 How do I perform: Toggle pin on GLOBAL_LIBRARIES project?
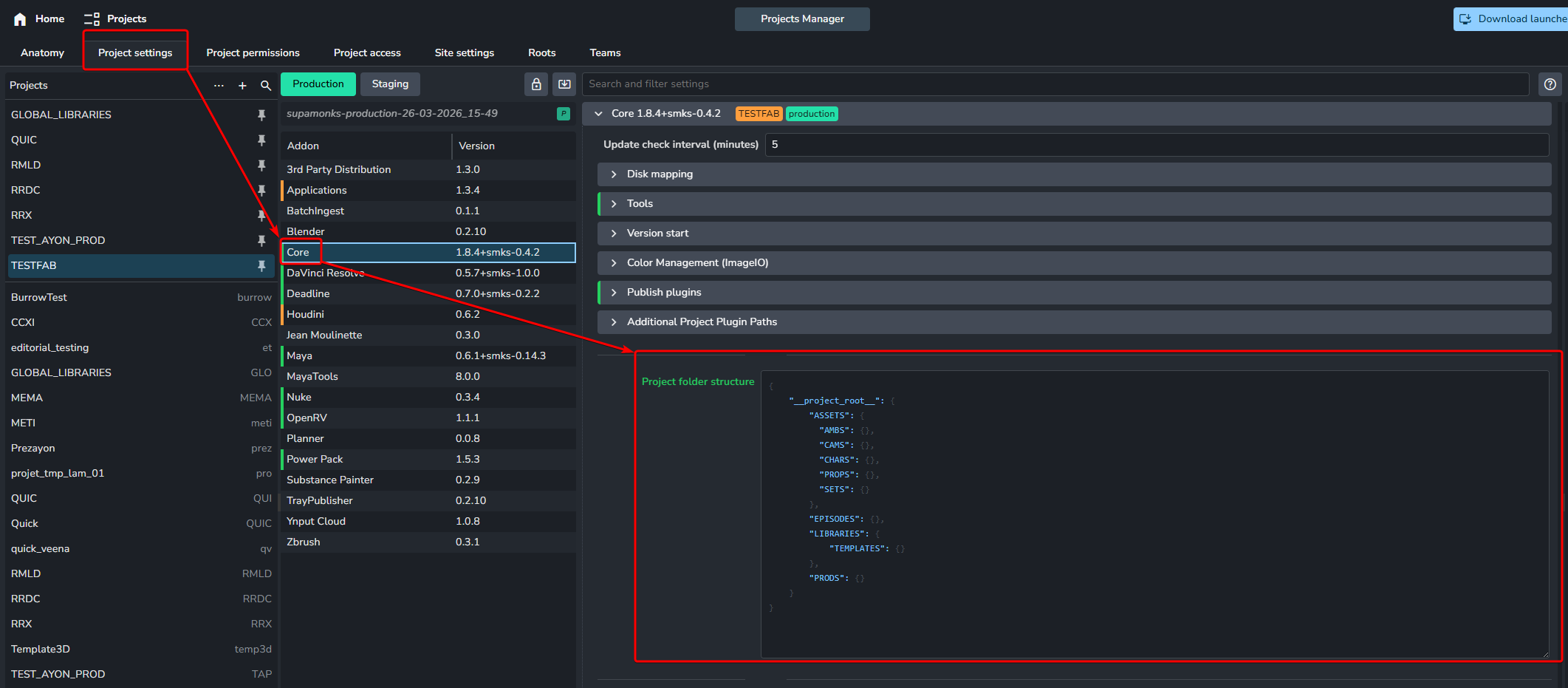261,115
